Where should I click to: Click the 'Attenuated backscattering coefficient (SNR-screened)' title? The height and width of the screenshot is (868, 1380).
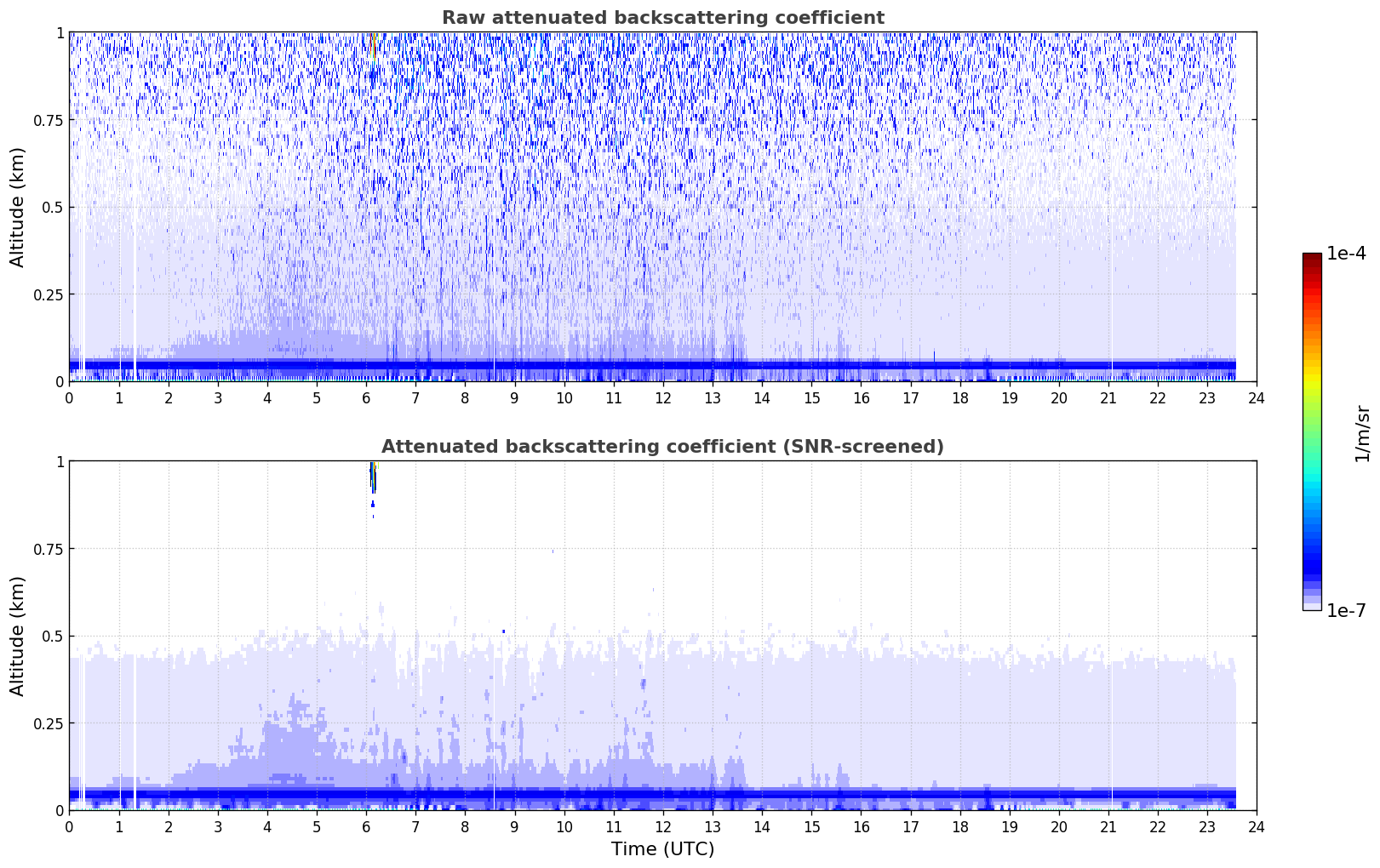click(x=662, y=447)
